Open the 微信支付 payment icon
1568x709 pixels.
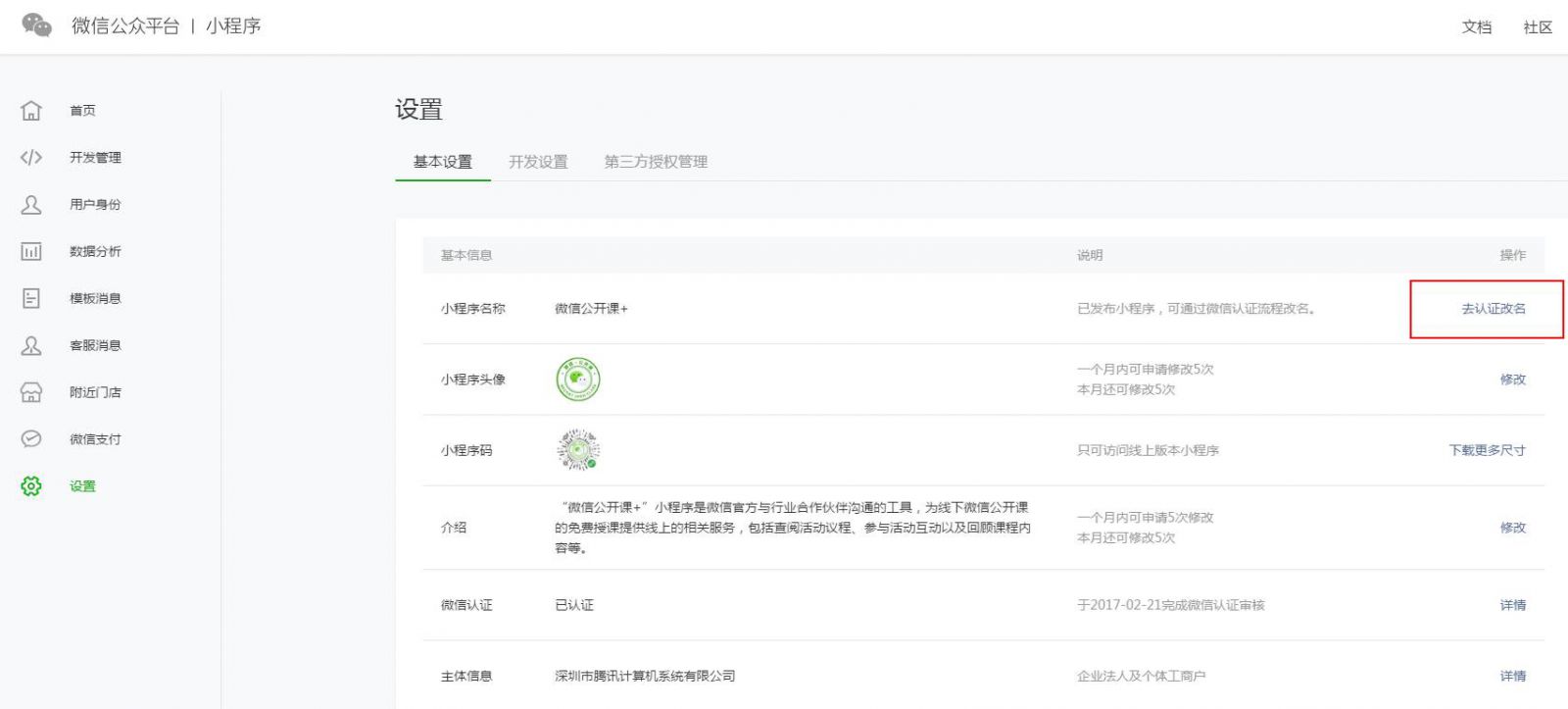pyautogui.click(x=31, y=438)
